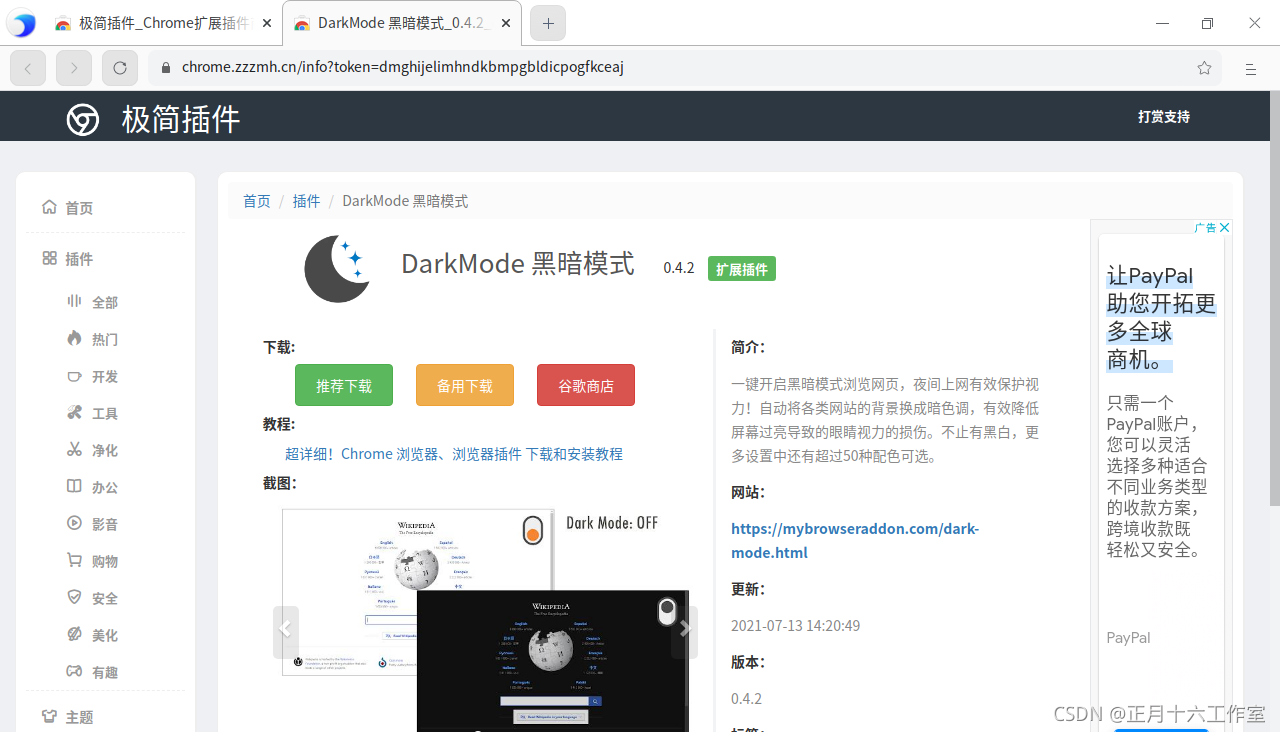1280x732 pixels.
Task: Click the lock icon in address bar
Action: (x=166, y=68)
